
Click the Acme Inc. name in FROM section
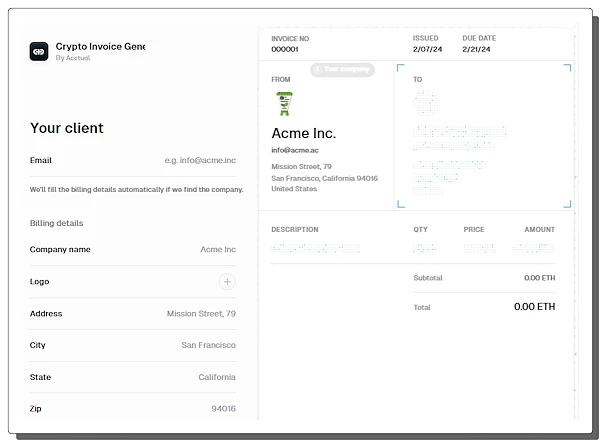(304, 133)
